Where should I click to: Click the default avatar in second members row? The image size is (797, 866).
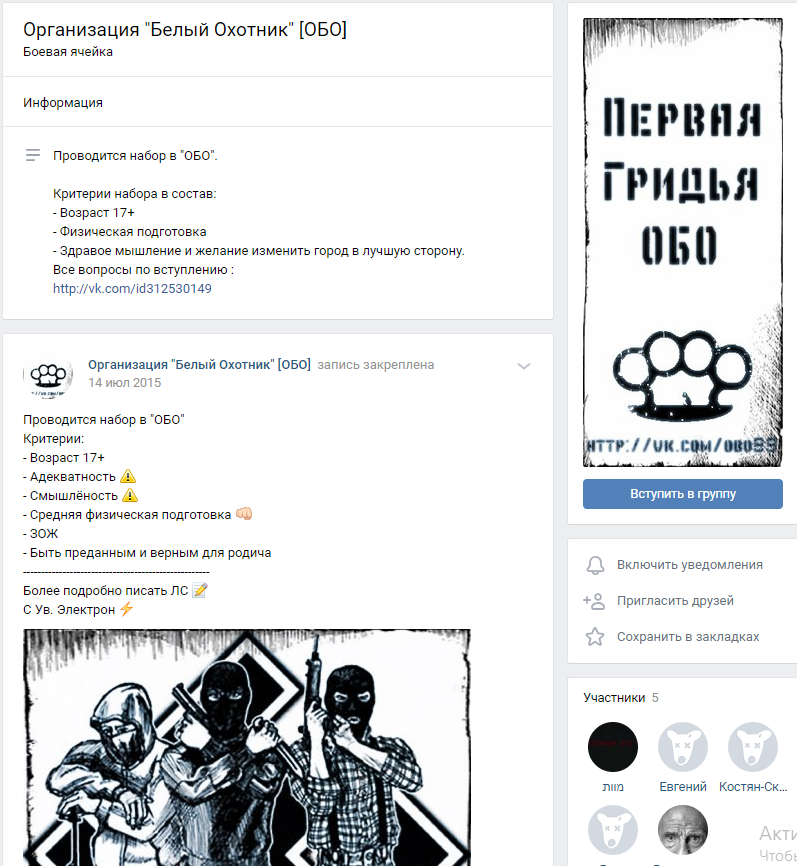613,830
